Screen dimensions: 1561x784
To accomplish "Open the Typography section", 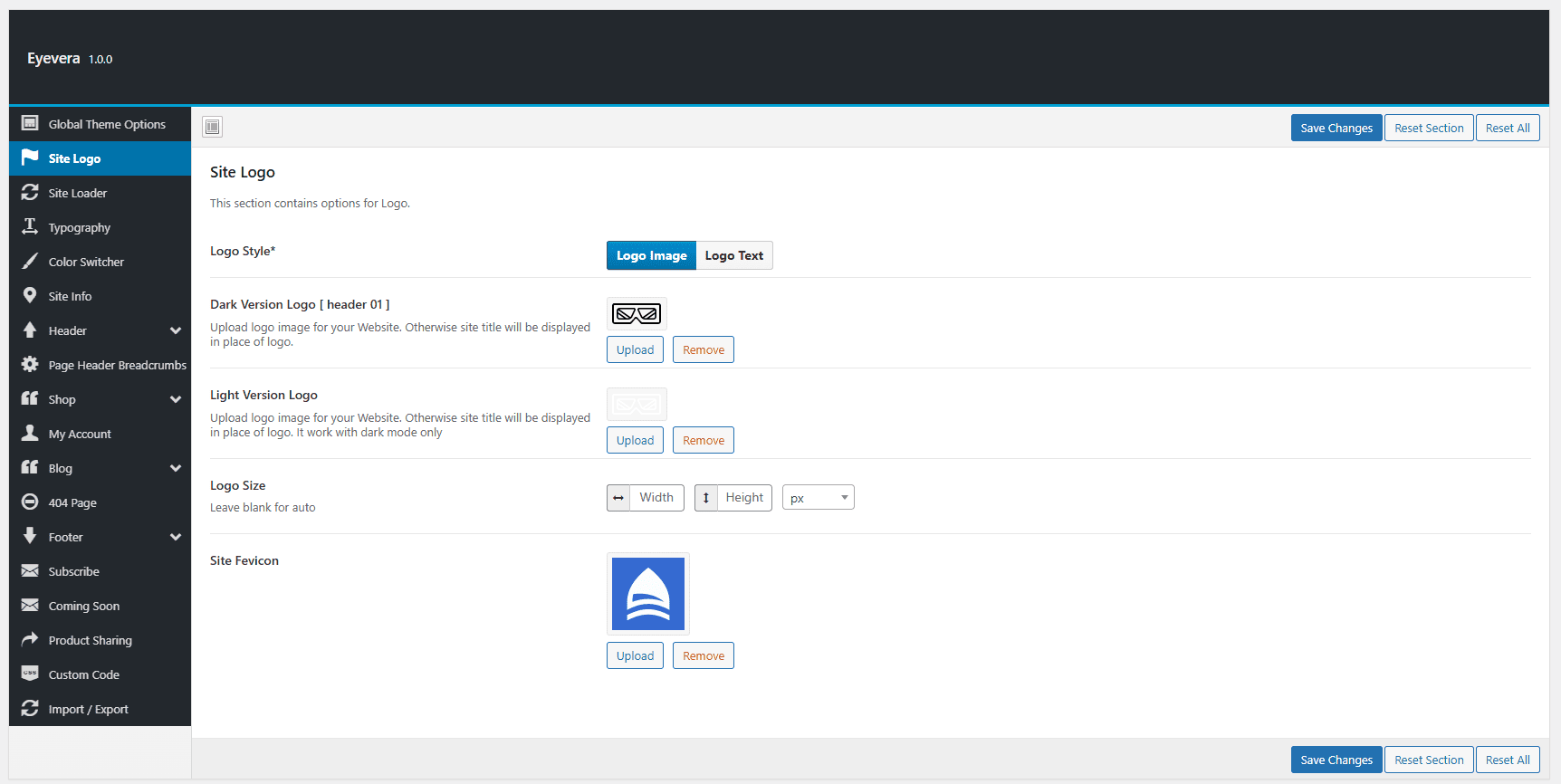I will pyautogui.click(x=100, y=227).
